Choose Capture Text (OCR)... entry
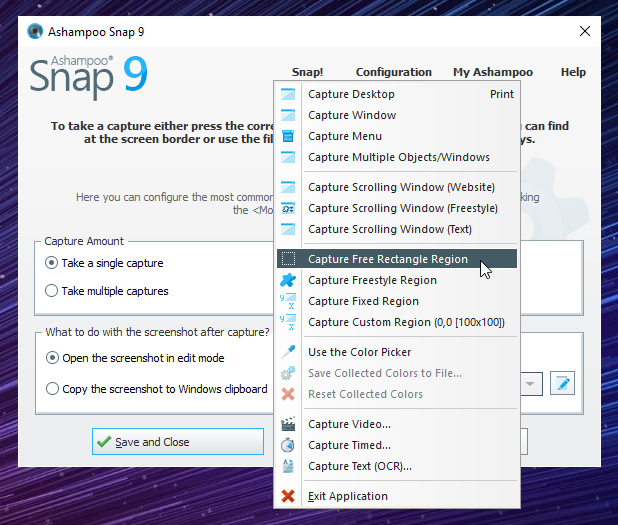This screenshot has width=618, height=525. coord(397,466)
